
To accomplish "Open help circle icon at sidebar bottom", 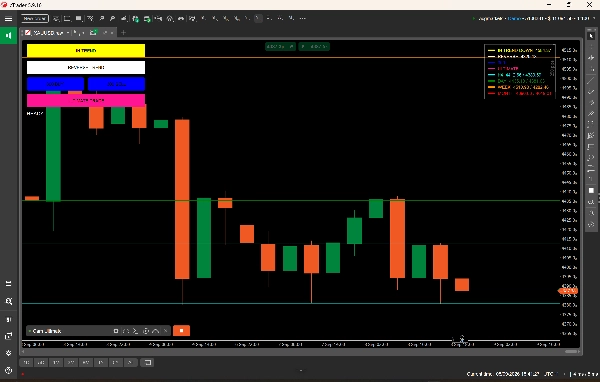I will click(x=8, y=370).
